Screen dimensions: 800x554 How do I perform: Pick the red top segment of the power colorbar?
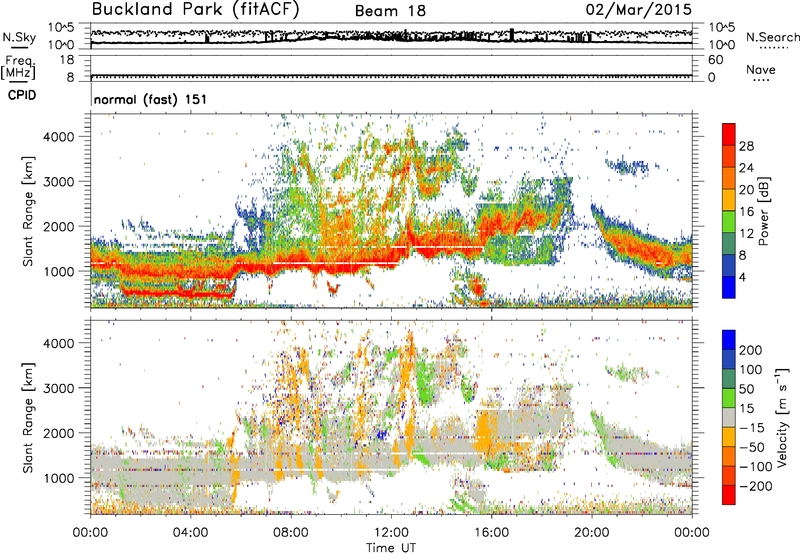729,135
